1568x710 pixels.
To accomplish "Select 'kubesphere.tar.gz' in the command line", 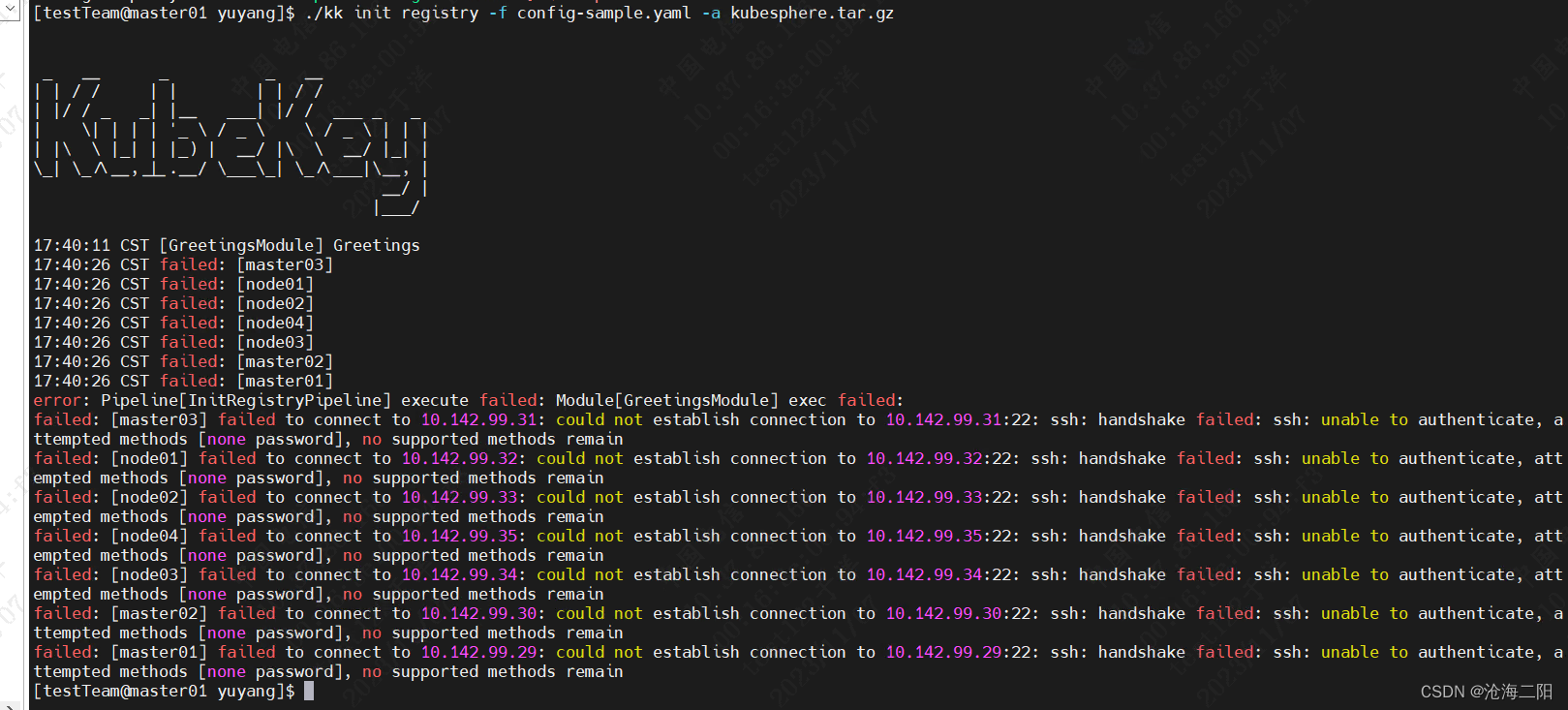I will tap(812, 14).
